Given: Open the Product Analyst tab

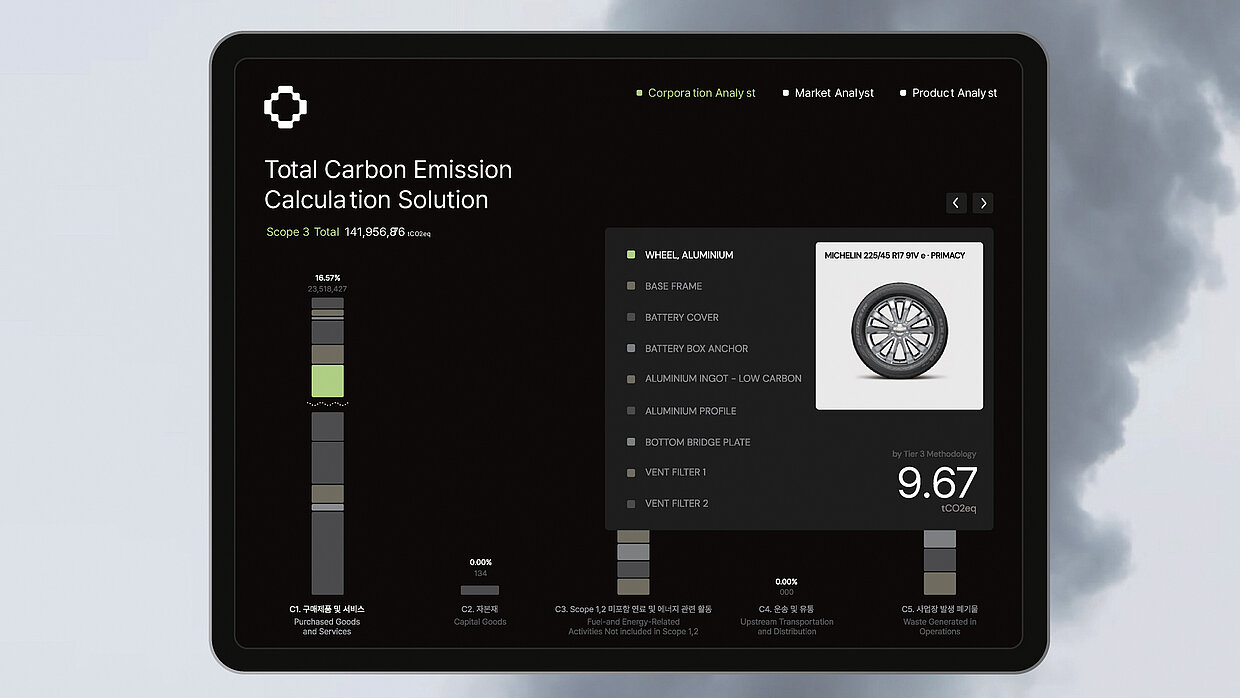Looking at the screenshot, I should coord(953,93).
